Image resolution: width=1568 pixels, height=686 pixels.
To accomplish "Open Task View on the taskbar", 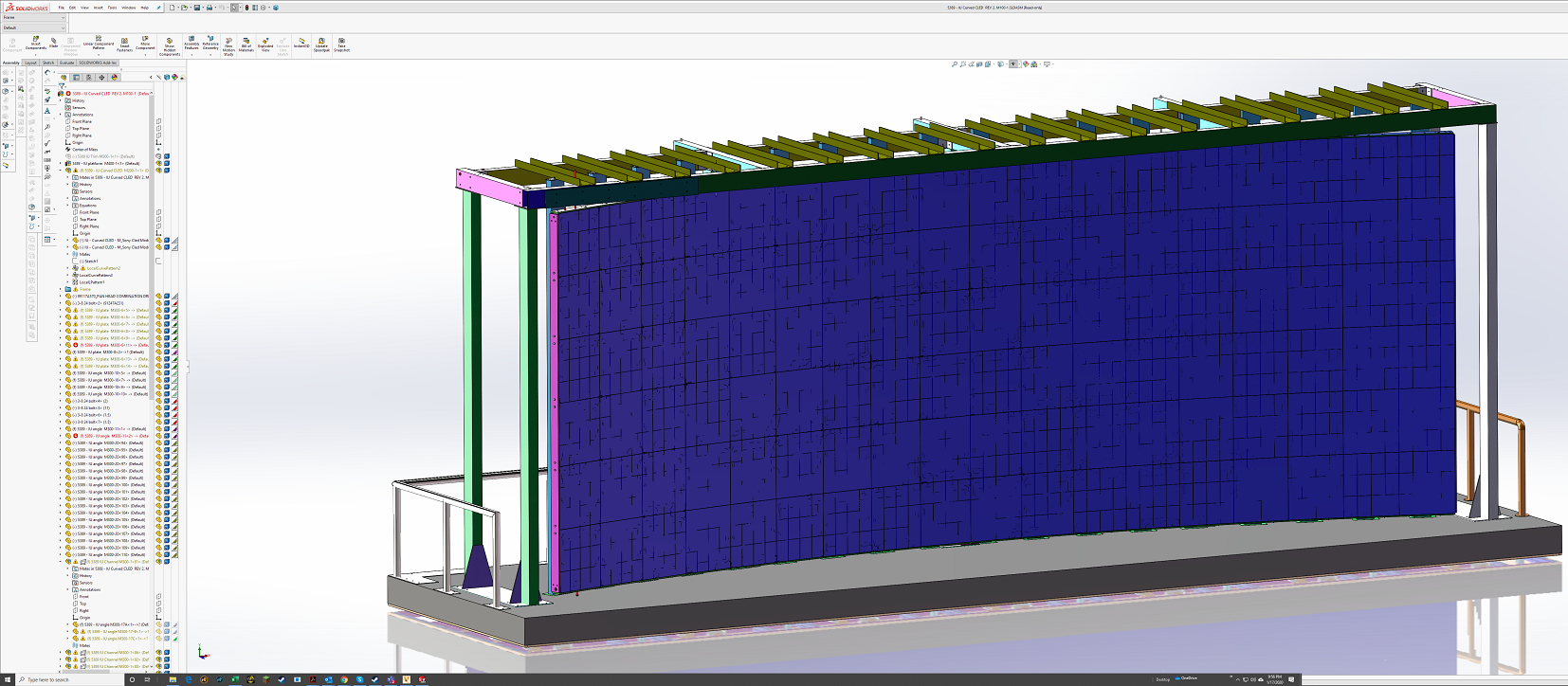I will click(147, 679).
